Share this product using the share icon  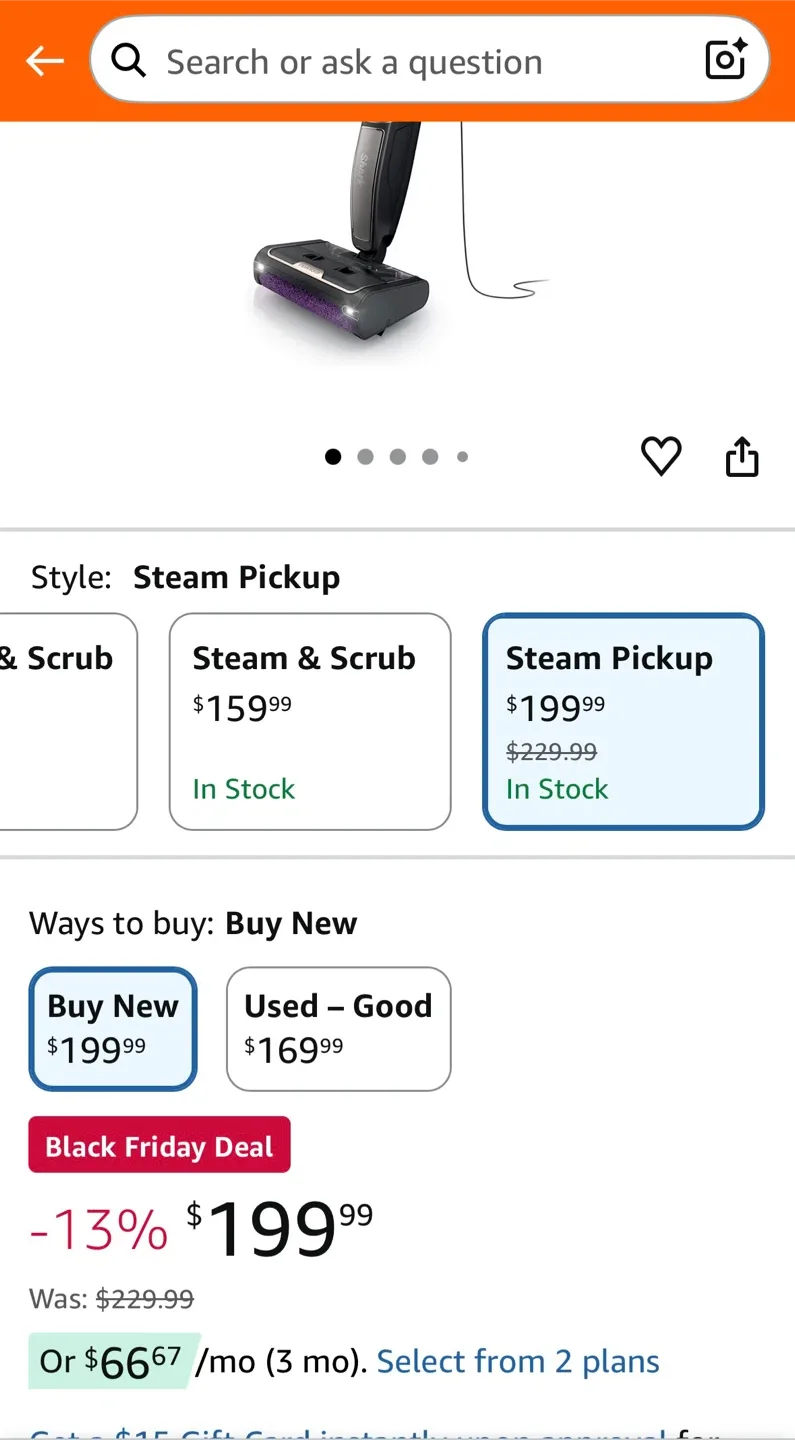[741, 457]
